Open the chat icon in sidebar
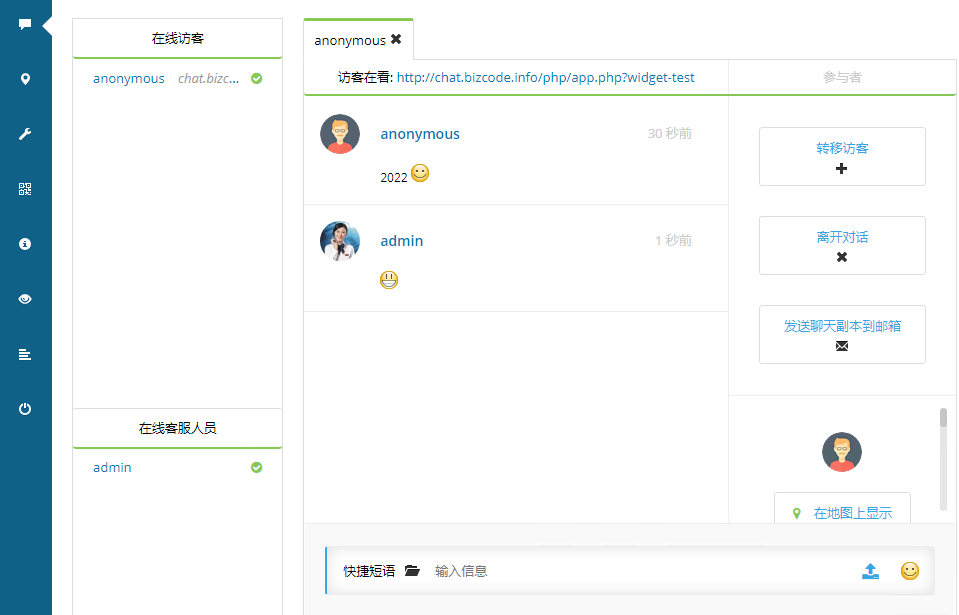959x615 pixels. (x=24, y=24)
